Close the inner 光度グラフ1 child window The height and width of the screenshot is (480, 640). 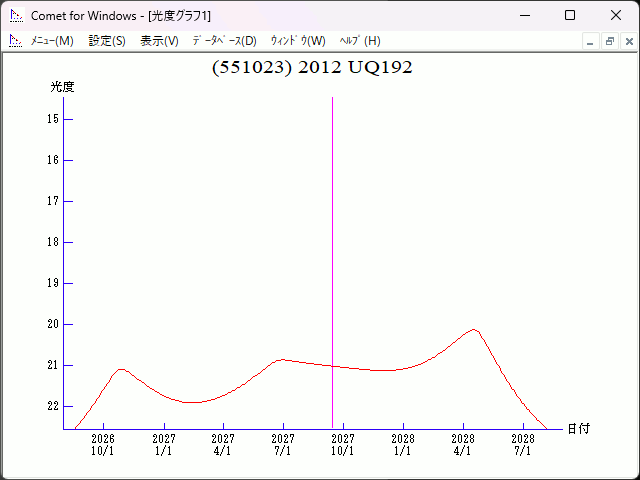(629, 42)
